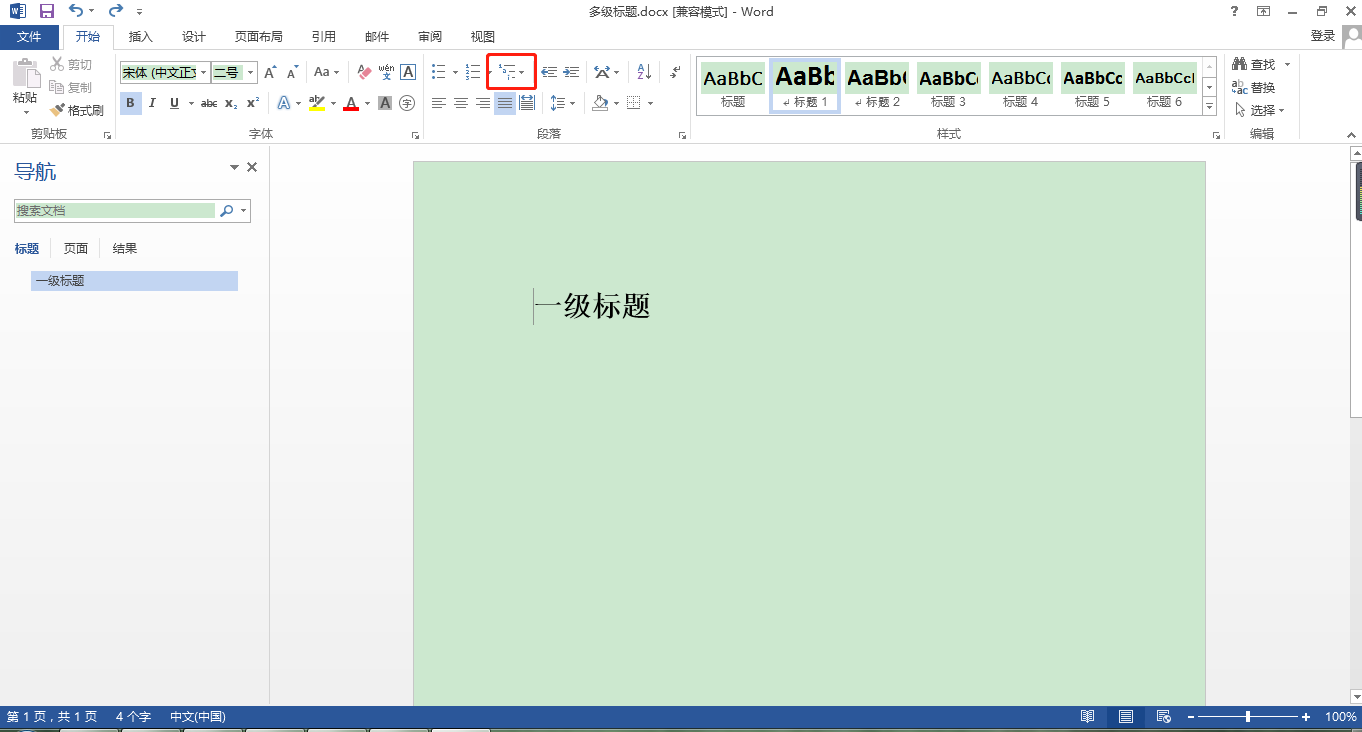
Task: Switch to the 设计 tab
Action: (194, 37)
